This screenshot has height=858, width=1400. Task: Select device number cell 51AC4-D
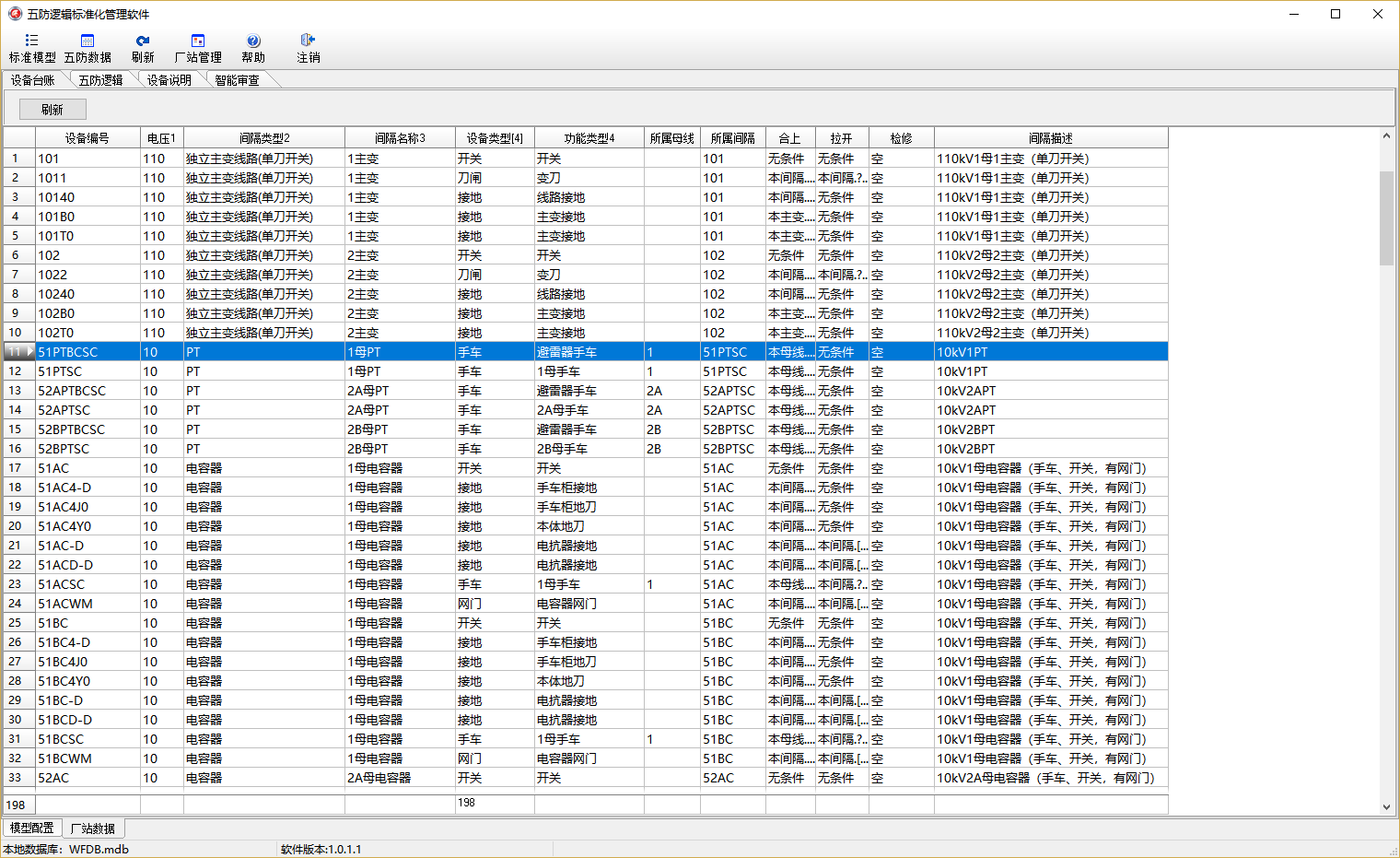(87, 488)
